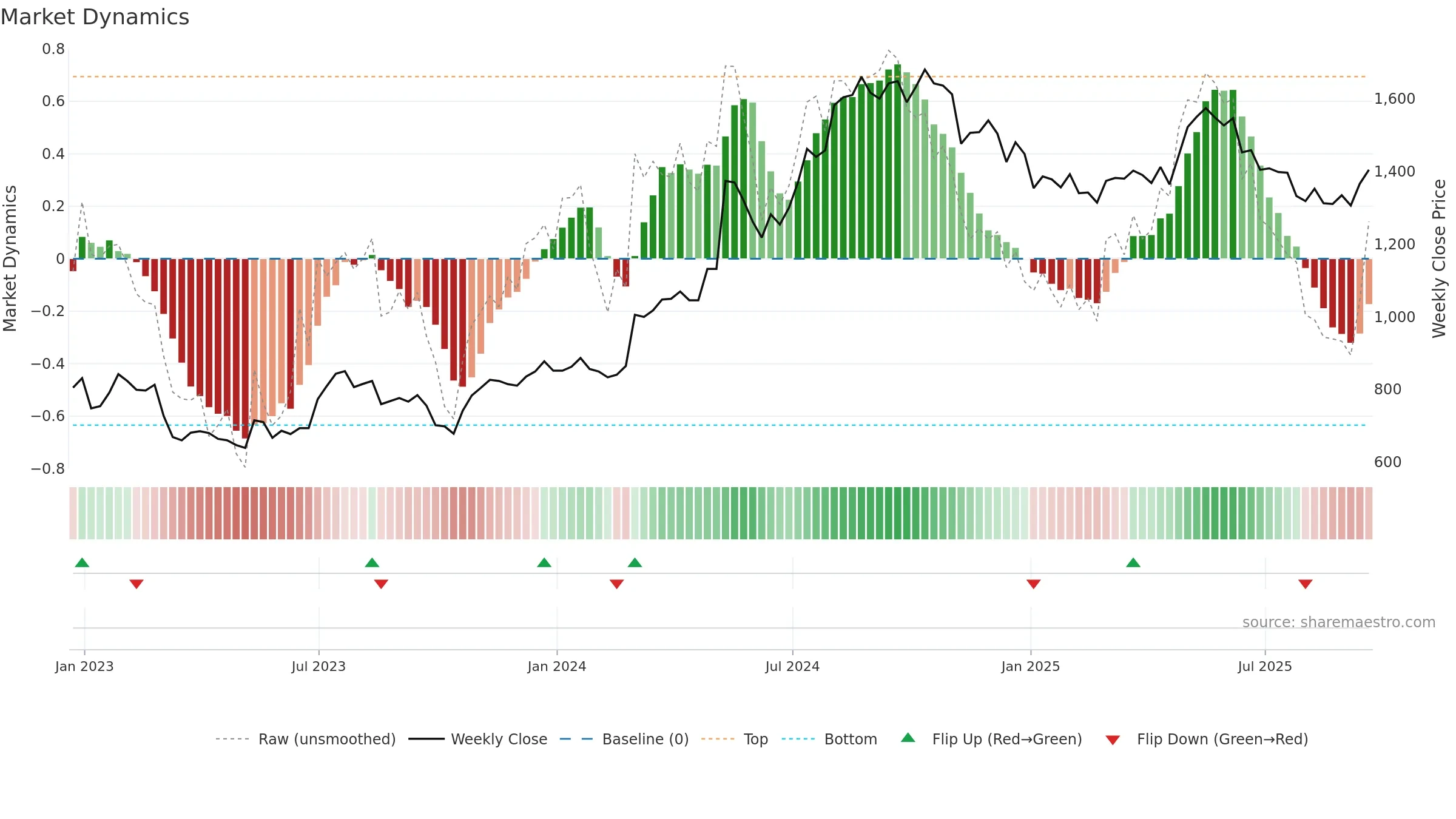Click the Jul 2024 x-axis label
Image resolution: width=1456 pixels, height=819 pixels.
point(792,666)
